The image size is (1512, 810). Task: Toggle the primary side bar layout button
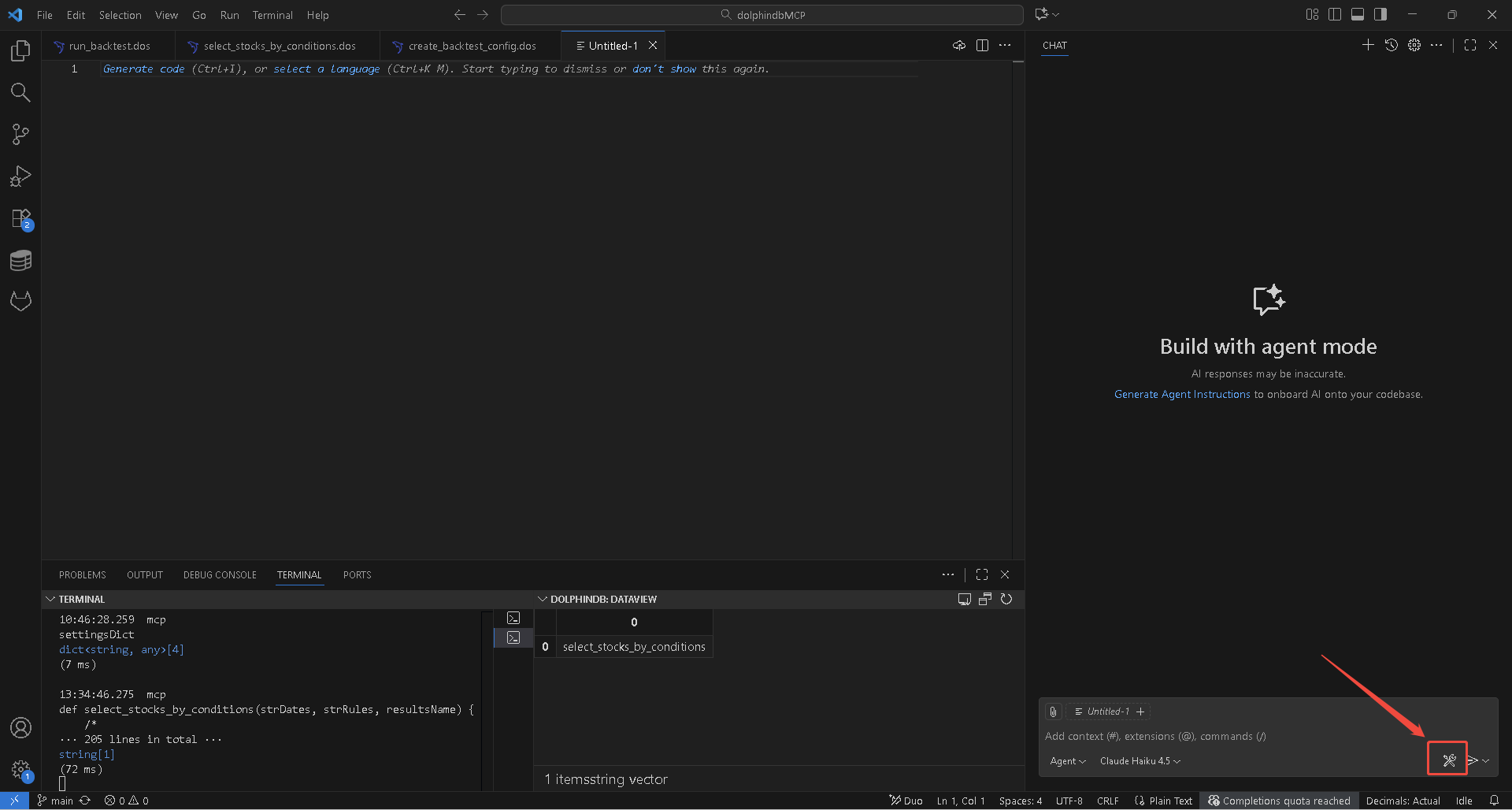[x=1335, y=14]
